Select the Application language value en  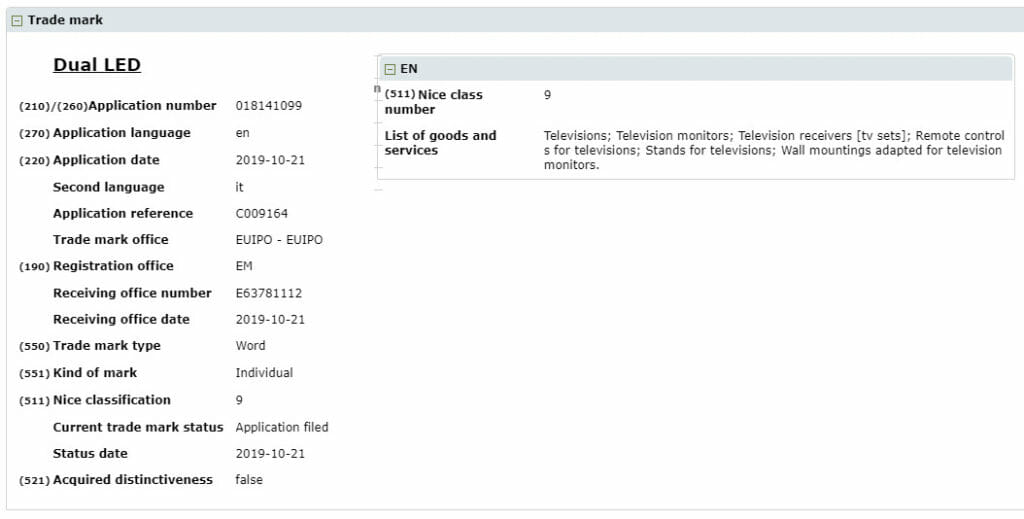coord(242,133)
